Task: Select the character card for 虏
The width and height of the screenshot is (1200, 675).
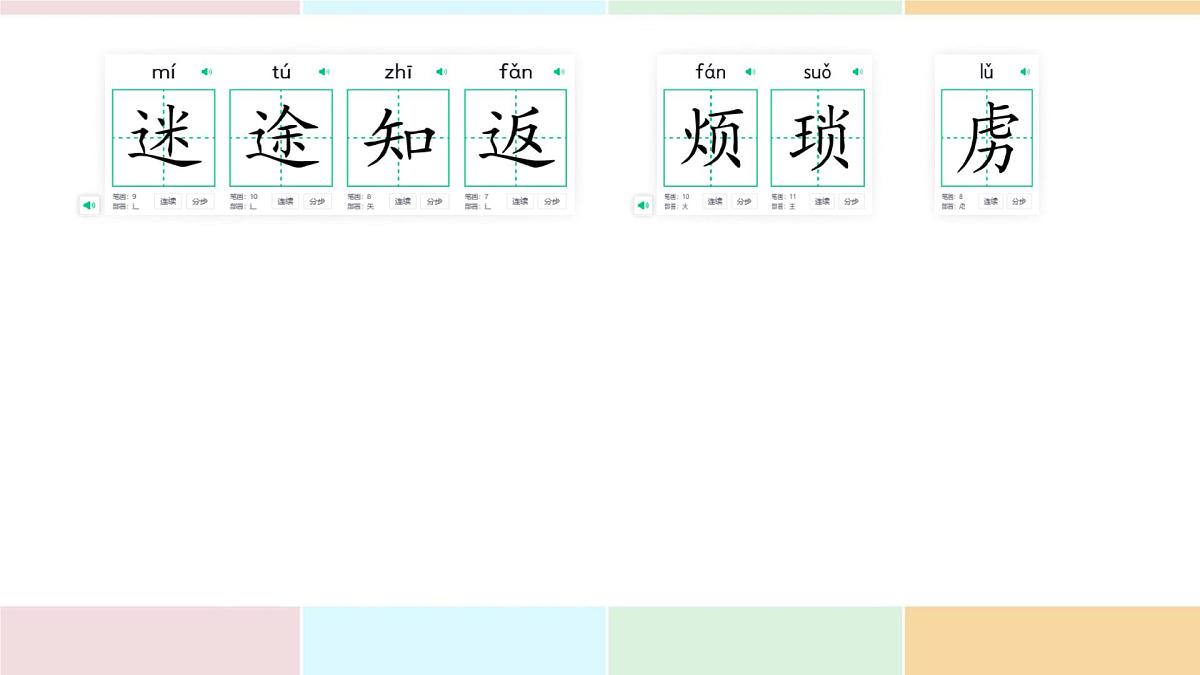Action: click(986, 138)
